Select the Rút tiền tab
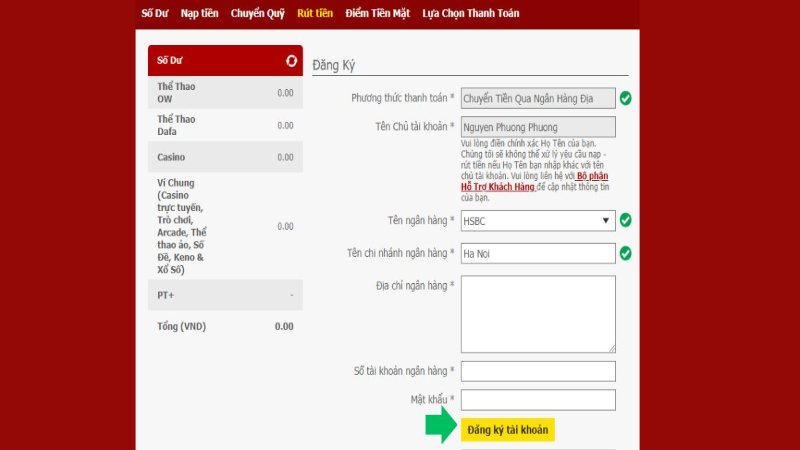The width and height of the screenshot is (800, 450). point(315,13)
